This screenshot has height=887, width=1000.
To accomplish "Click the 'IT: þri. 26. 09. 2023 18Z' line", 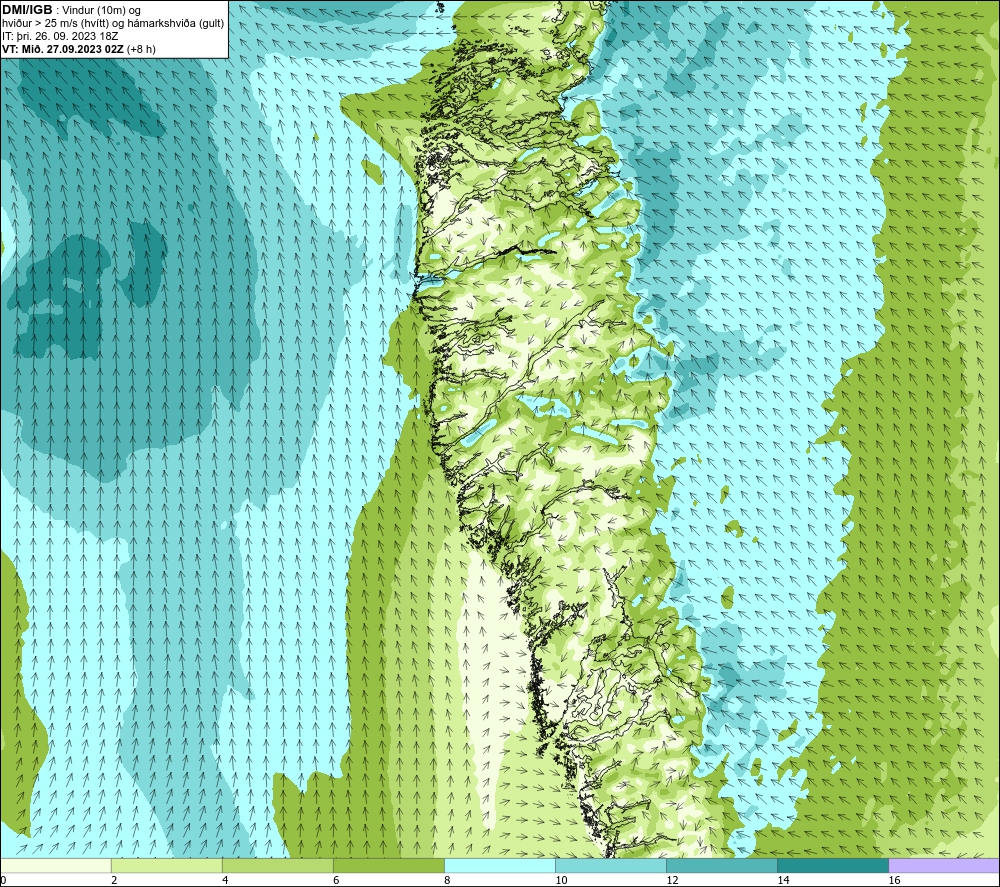I will (x=61, y=36).
